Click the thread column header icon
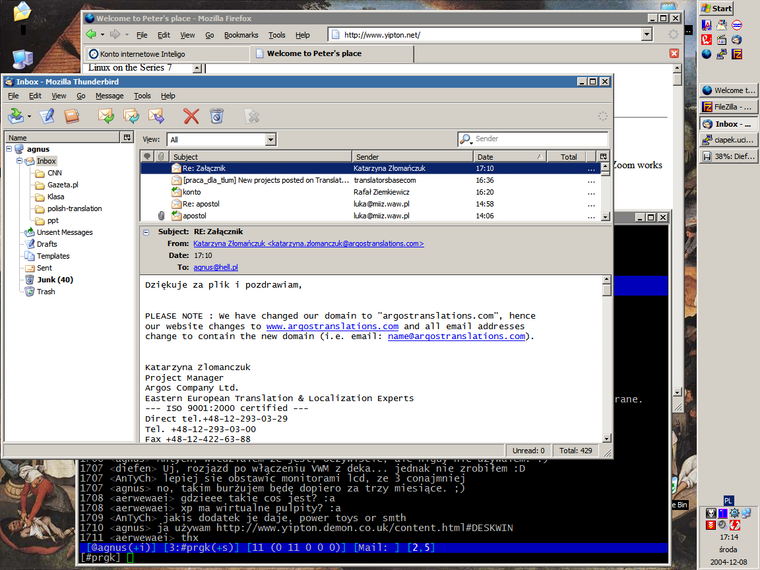This screenshot has height=570, width=760. (147, 157)
